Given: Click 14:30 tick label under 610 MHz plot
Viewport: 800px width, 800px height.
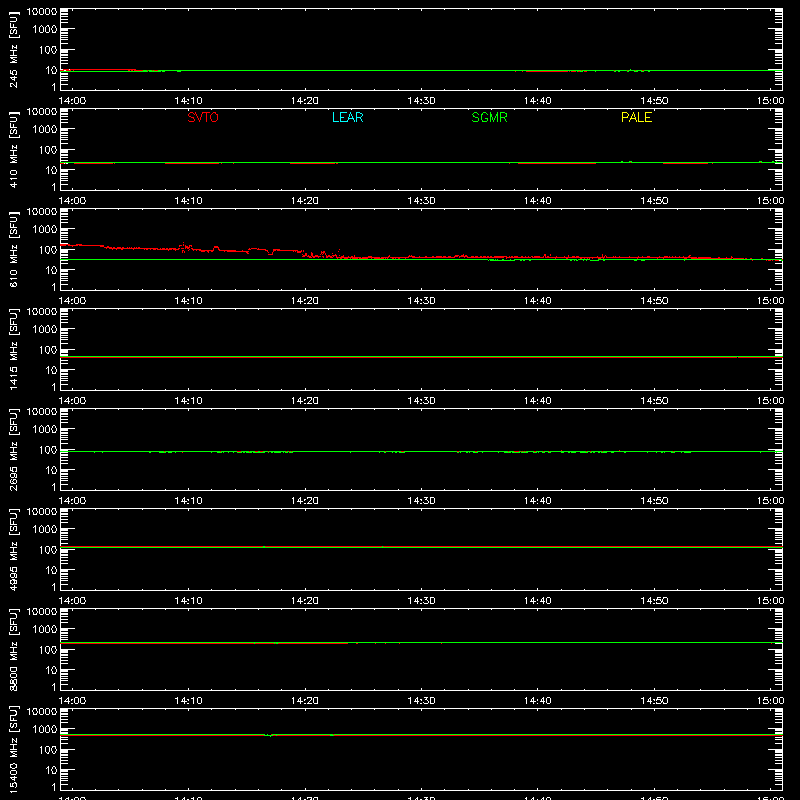Looking at the screenshot, I should pos(421,301).
